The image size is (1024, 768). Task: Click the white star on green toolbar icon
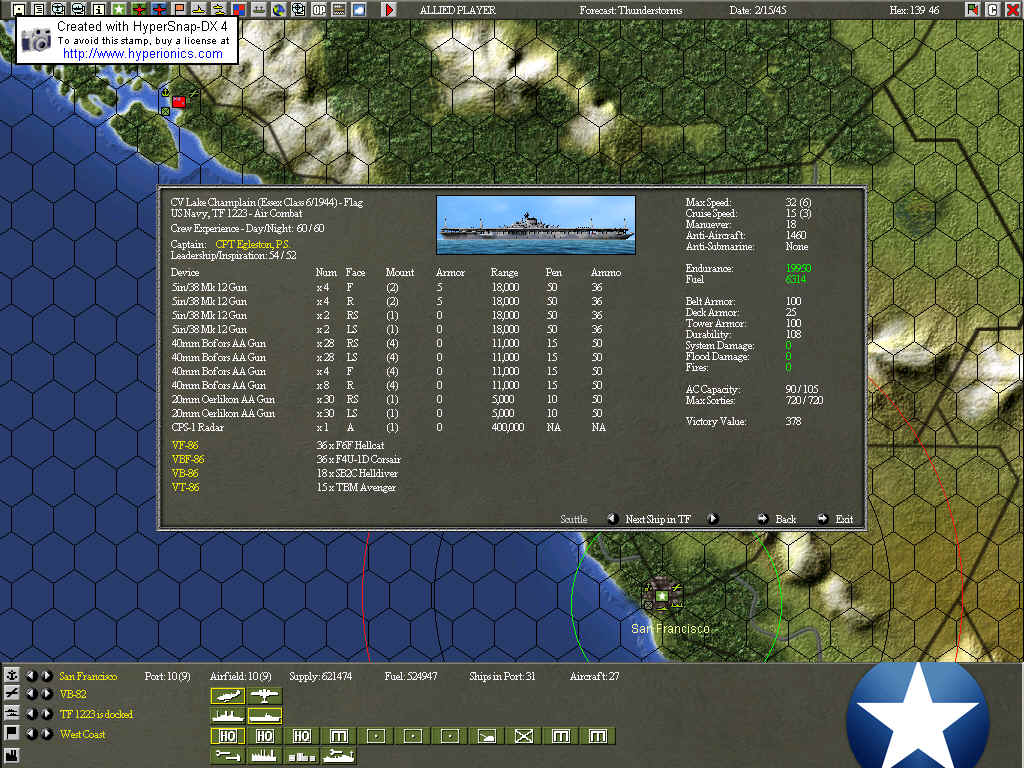pyautogui.click(x=119, y=9)
